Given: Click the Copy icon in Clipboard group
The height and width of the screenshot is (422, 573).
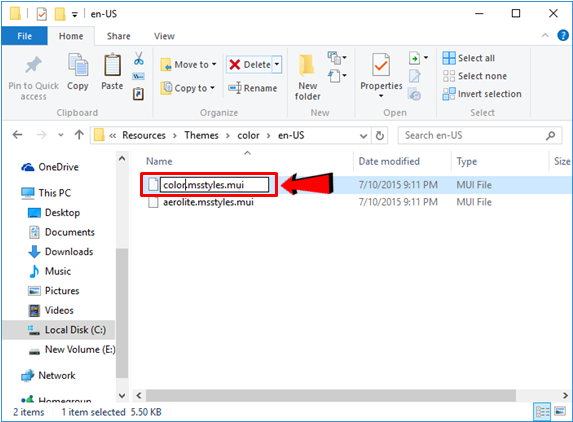Looking at the screenshot, I should (x=78, y=65).
